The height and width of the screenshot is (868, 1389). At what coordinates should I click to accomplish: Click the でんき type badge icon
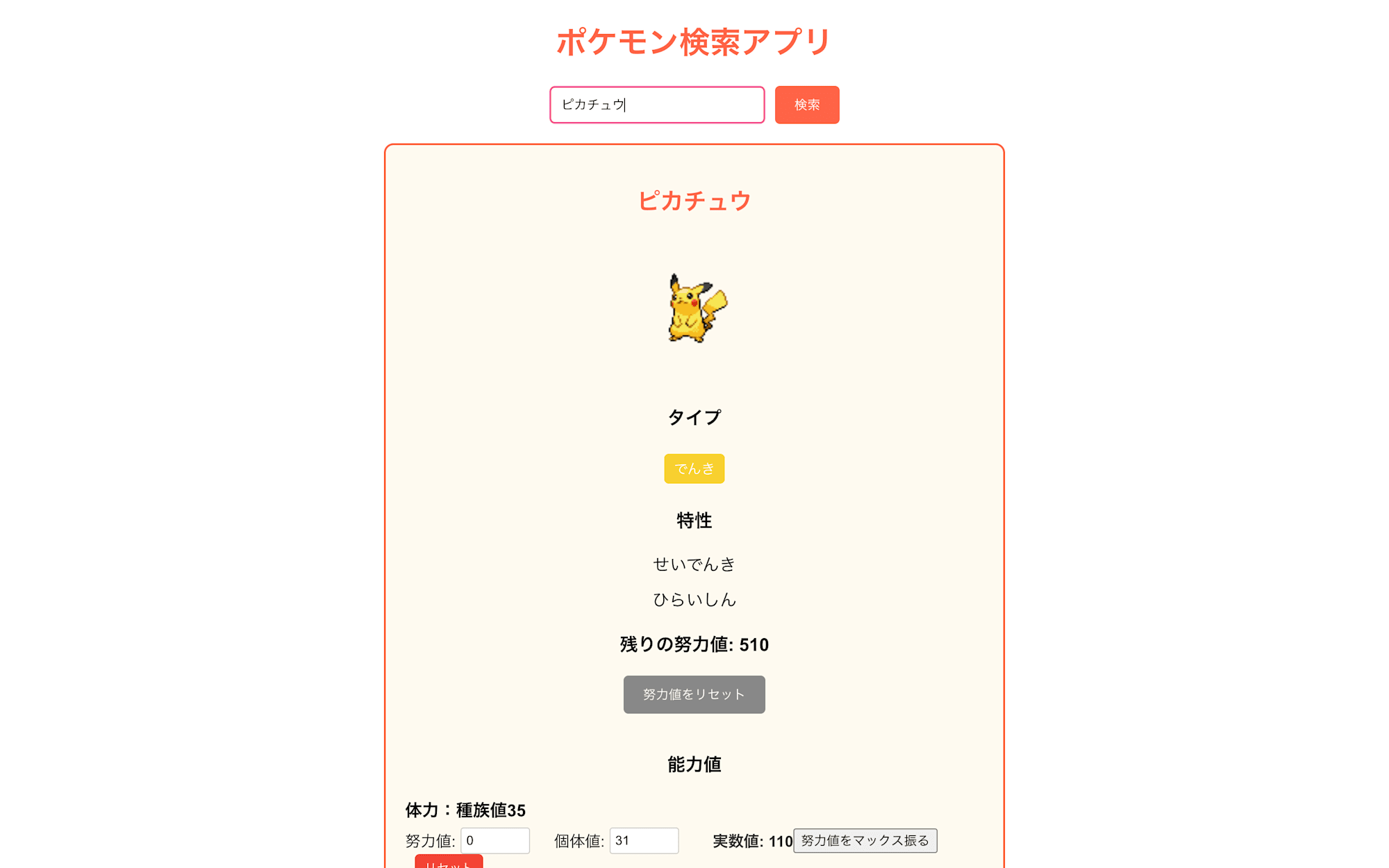pos(694,469)
